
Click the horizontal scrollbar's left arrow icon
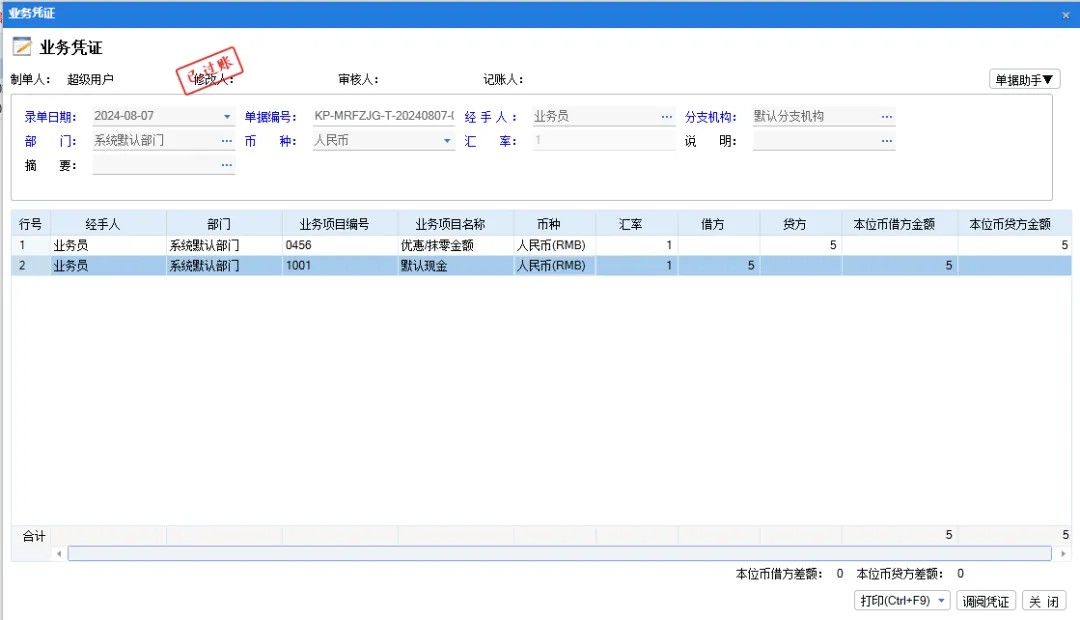(x=58, y=552)
